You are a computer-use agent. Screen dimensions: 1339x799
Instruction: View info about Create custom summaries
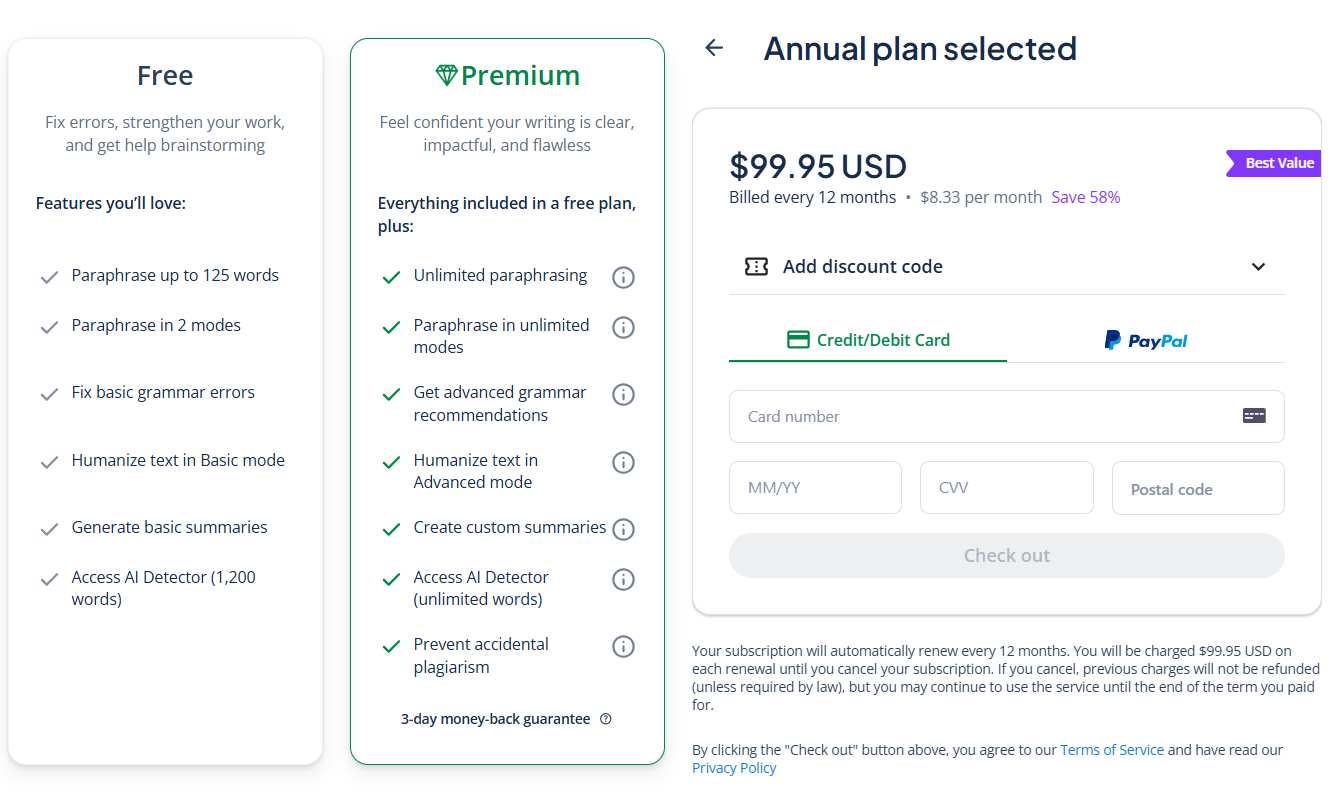point(623,529)
